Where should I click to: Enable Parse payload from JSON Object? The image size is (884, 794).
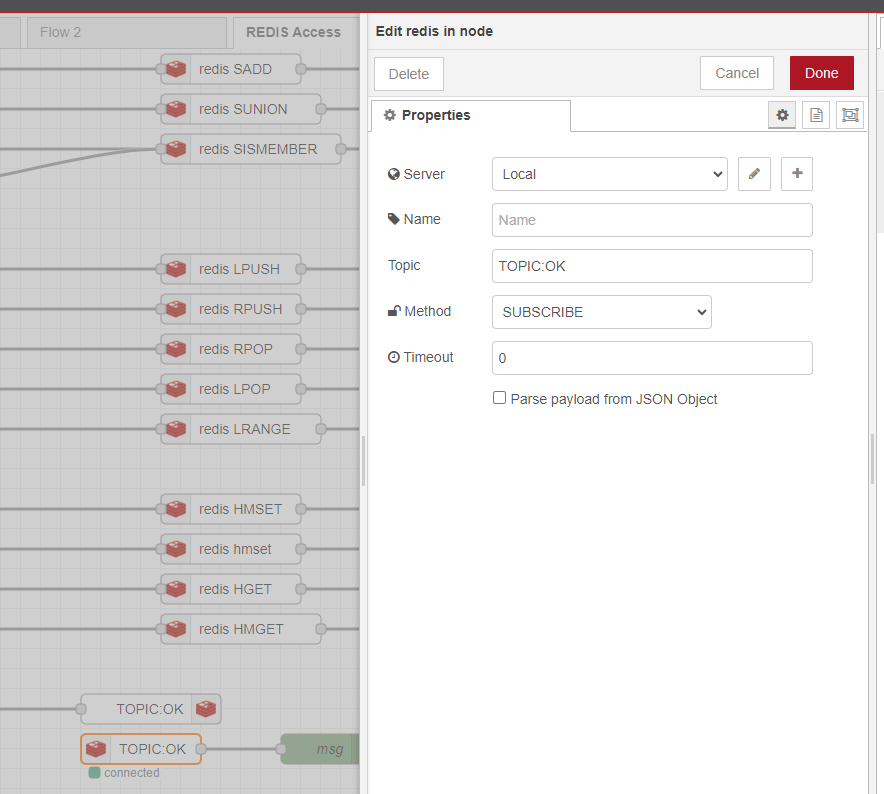tap(500, 398)
